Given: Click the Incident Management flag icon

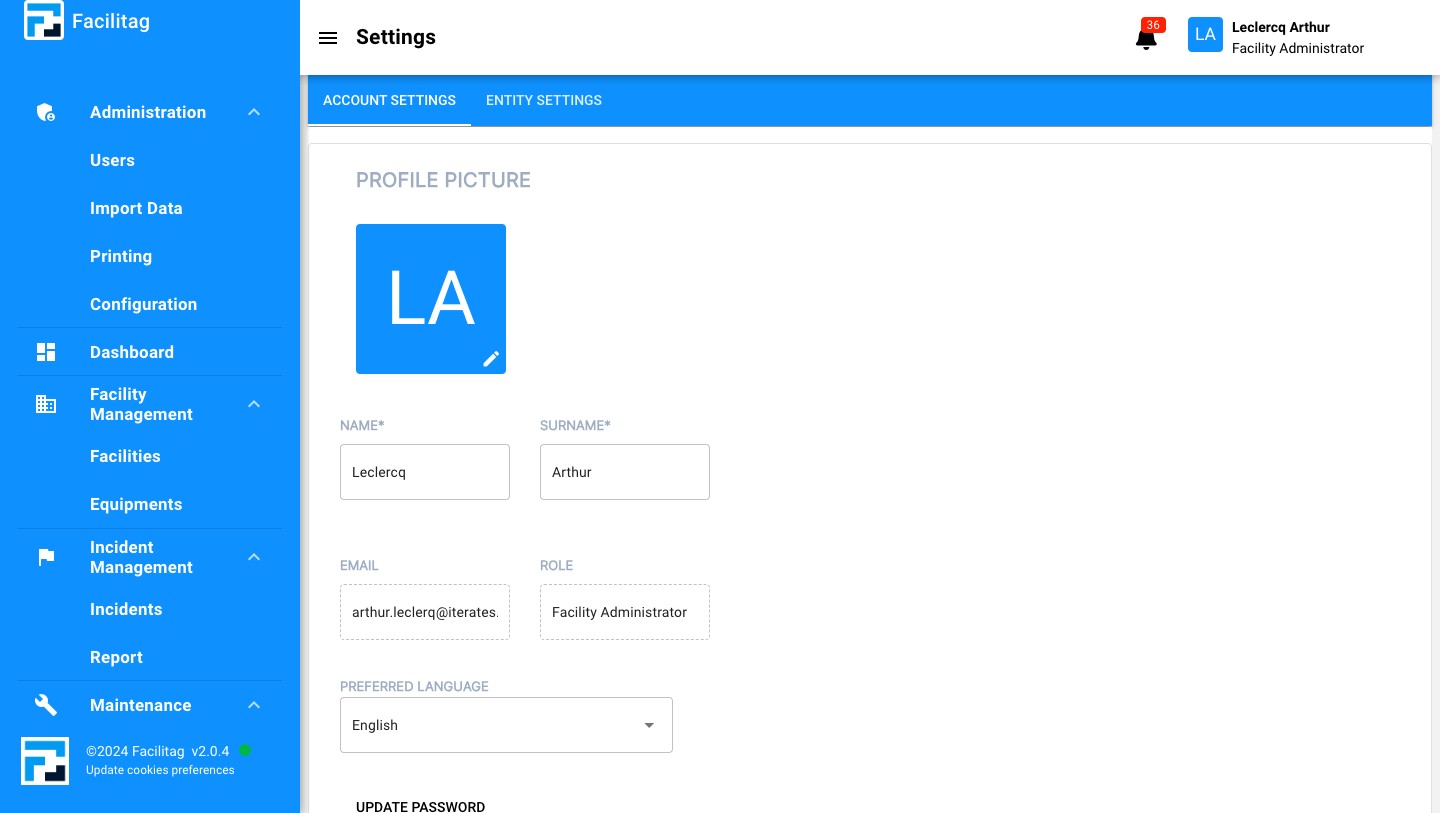Looking at the screenshot, I should (x=46, y=557).
